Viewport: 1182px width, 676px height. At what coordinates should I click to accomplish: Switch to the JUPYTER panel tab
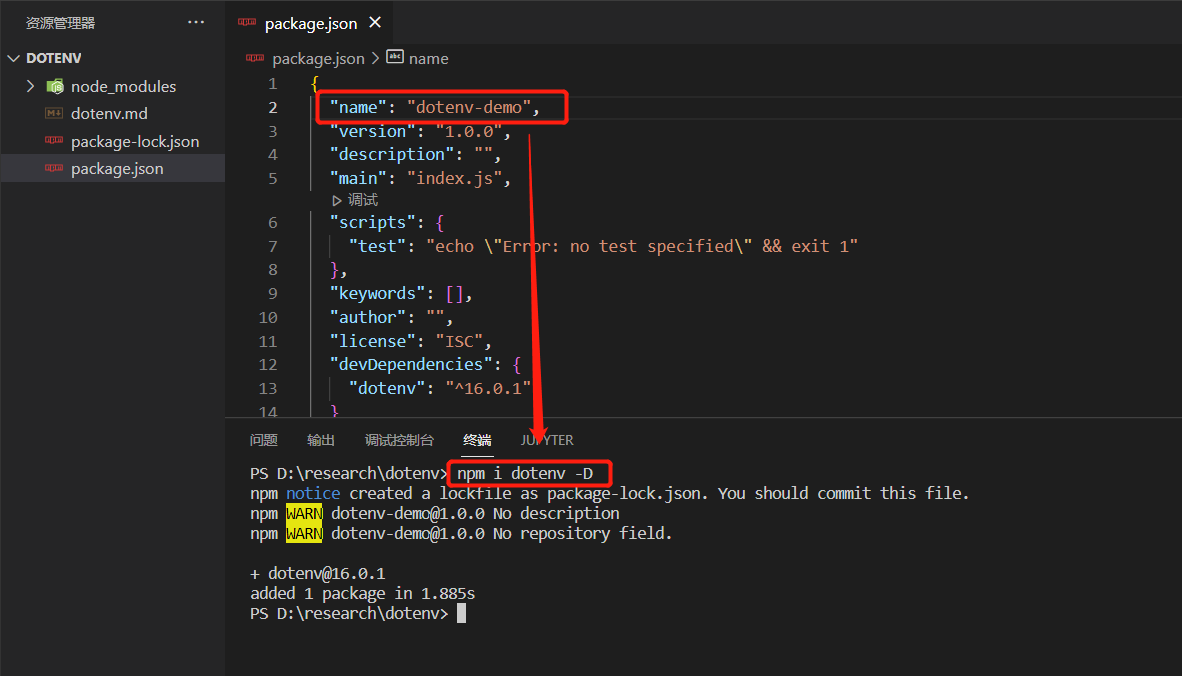(x=547, y=440)
